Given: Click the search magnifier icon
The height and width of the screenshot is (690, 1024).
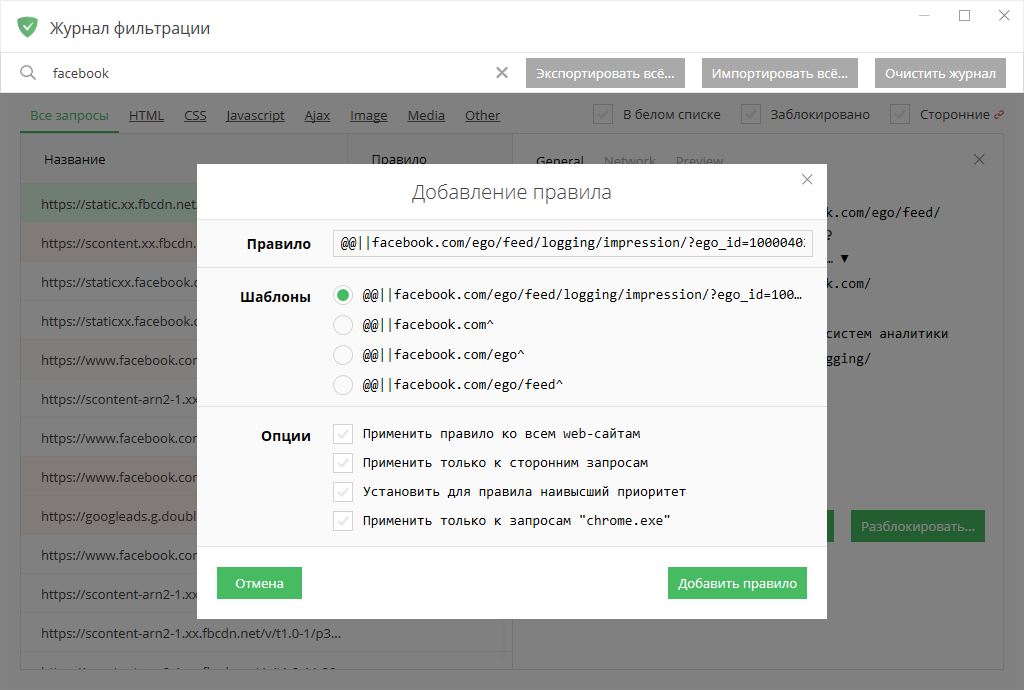Looking at the screenshot, I should click(28, 73).
